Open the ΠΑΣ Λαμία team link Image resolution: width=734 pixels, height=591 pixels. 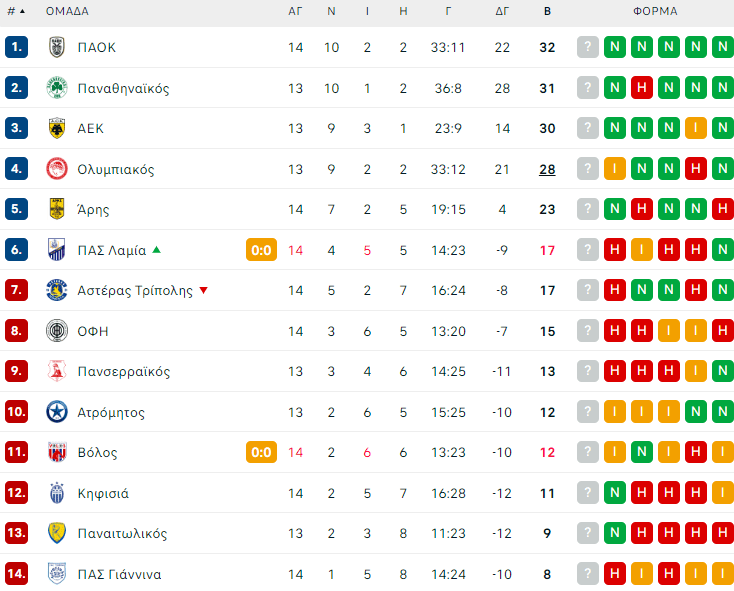tap(112, 250)
